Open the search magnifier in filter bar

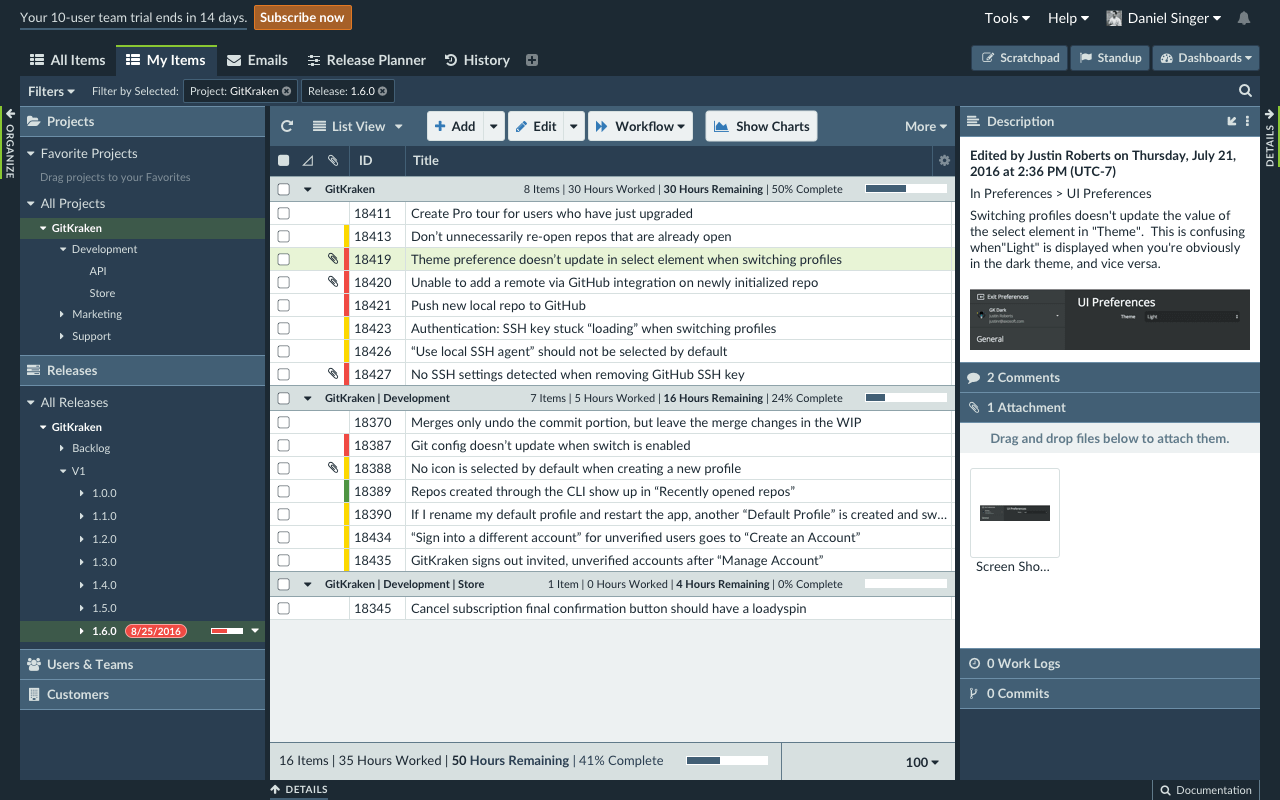pos(1245,91)
